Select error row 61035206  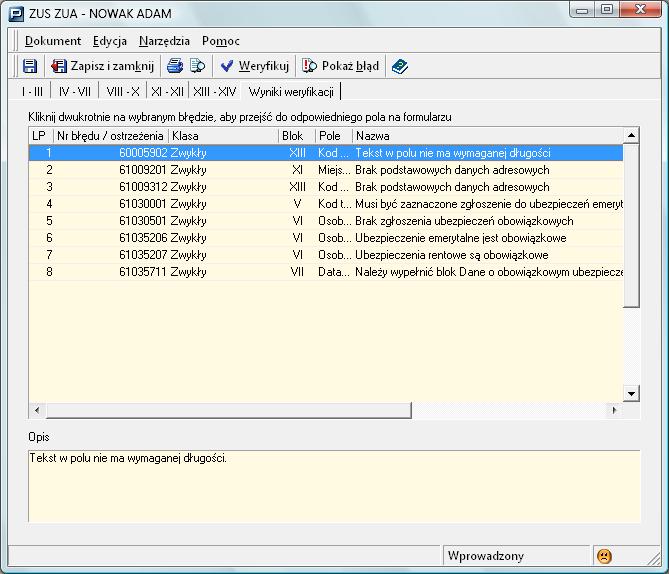pos(326,238)
